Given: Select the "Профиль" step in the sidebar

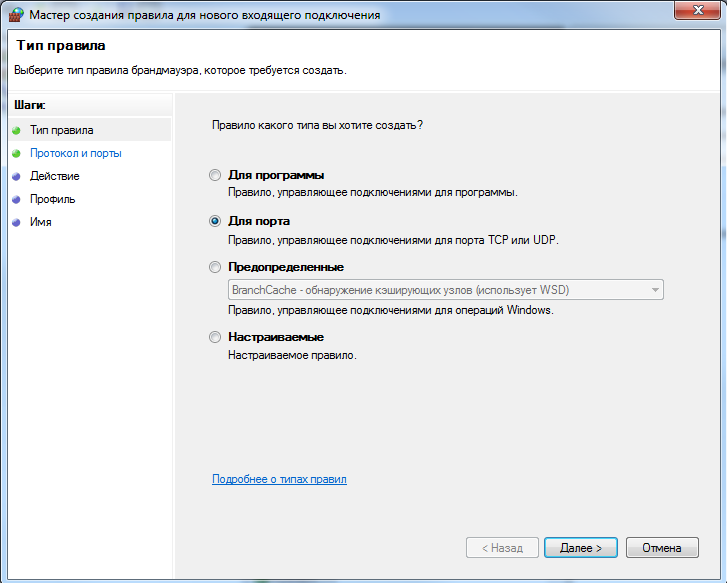Looking at the screenshot, I should point(52,199).
